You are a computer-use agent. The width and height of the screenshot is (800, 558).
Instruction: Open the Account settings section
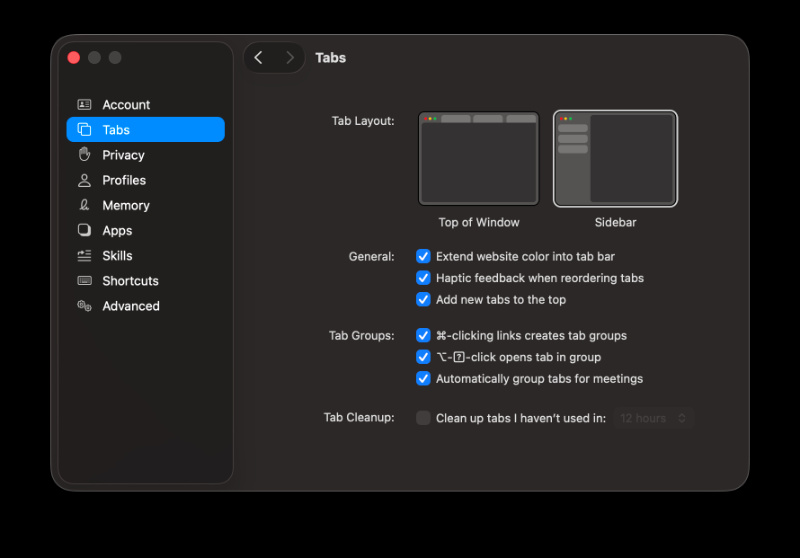pyautogui.click(x=145, y=105)
